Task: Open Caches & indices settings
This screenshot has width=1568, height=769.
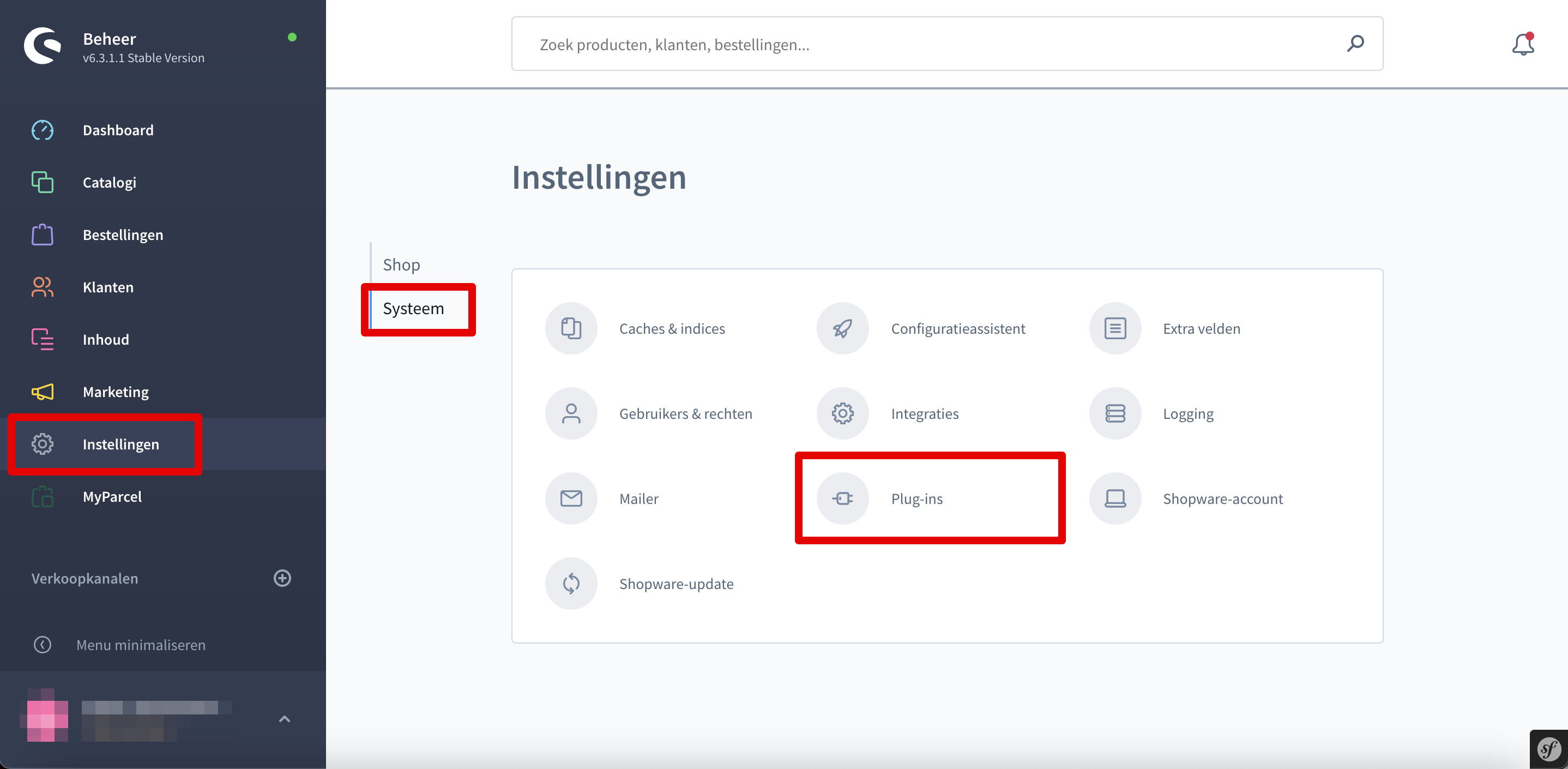Action: coord(571,328)
